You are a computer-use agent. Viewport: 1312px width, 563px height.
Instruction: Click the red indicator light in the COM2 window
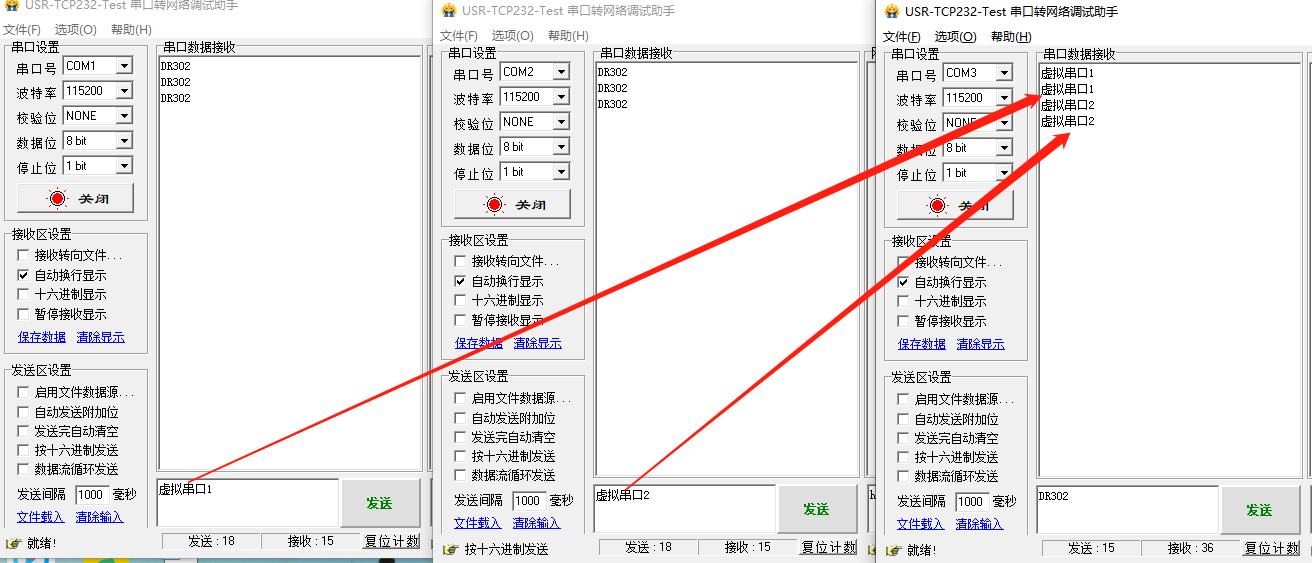coord(495,205)
